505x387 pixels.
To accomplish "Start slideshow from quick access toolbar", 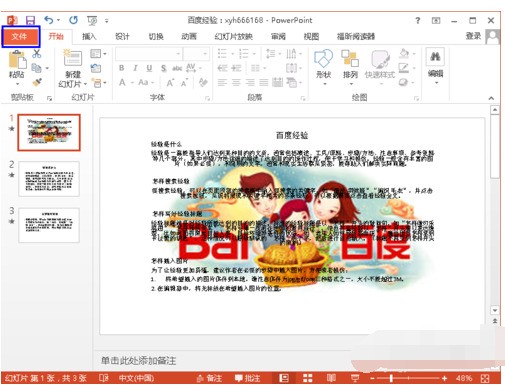I will pyautogui.click(x=92, y=21).
